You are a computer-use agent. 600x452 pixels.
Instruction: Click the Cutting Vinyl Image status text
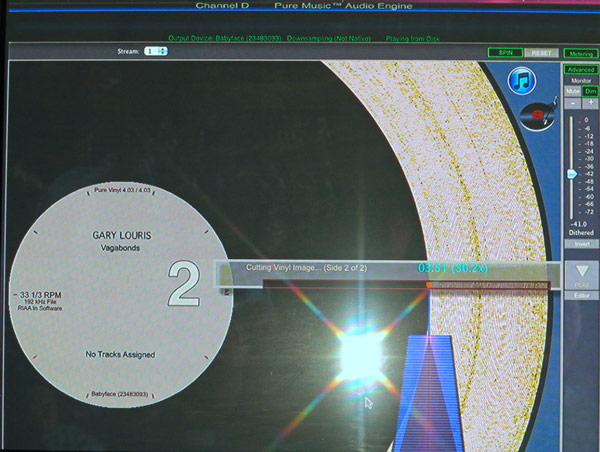coord(306,268)
